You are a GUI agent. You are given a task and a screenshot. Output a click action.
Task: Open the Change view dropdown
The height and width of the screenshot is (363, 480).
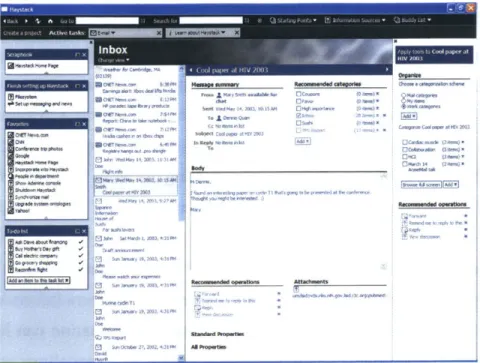(114, 60)
